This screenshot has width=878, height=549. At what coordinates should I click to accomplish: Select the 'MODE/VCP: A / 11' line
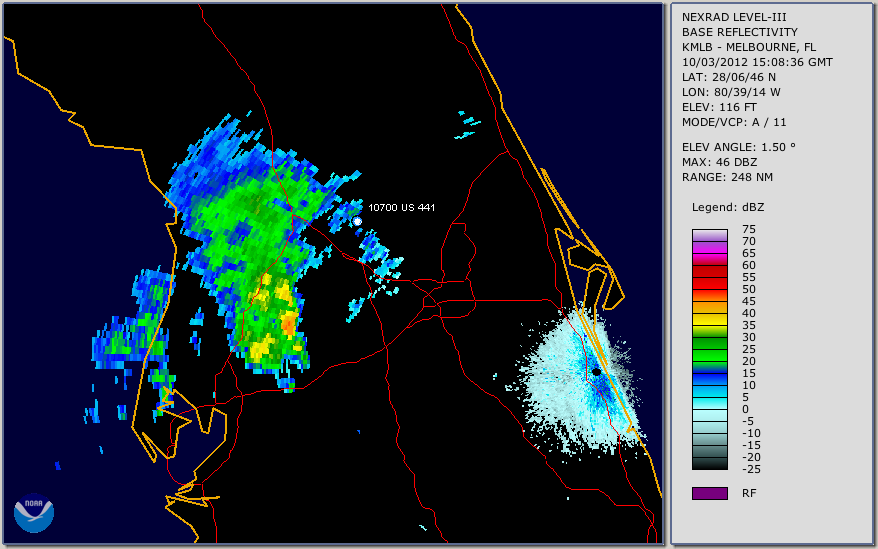(734, 122)
